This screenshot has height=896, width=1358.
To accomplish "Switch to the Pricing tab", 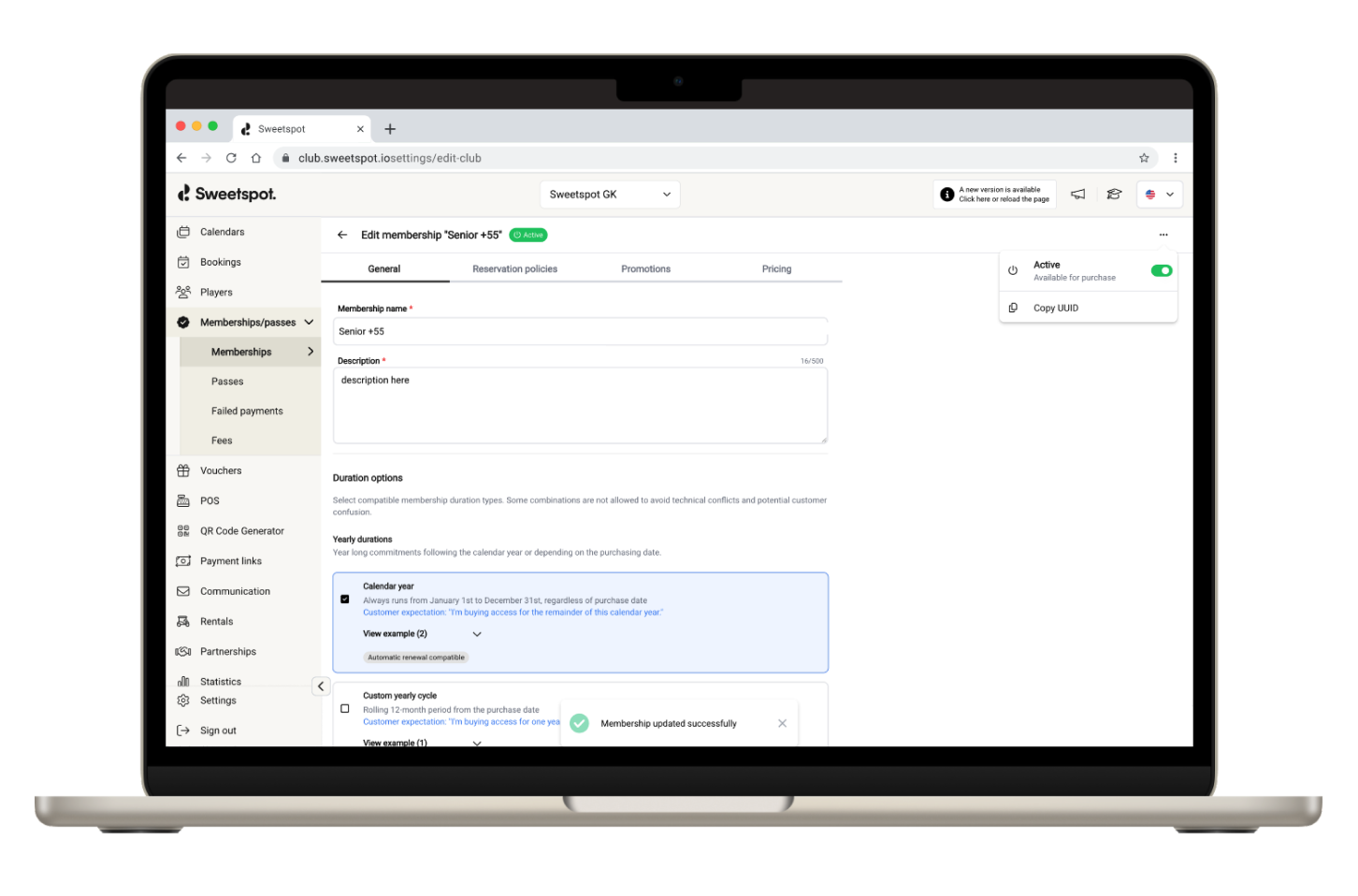I will [x=776, y=269].
